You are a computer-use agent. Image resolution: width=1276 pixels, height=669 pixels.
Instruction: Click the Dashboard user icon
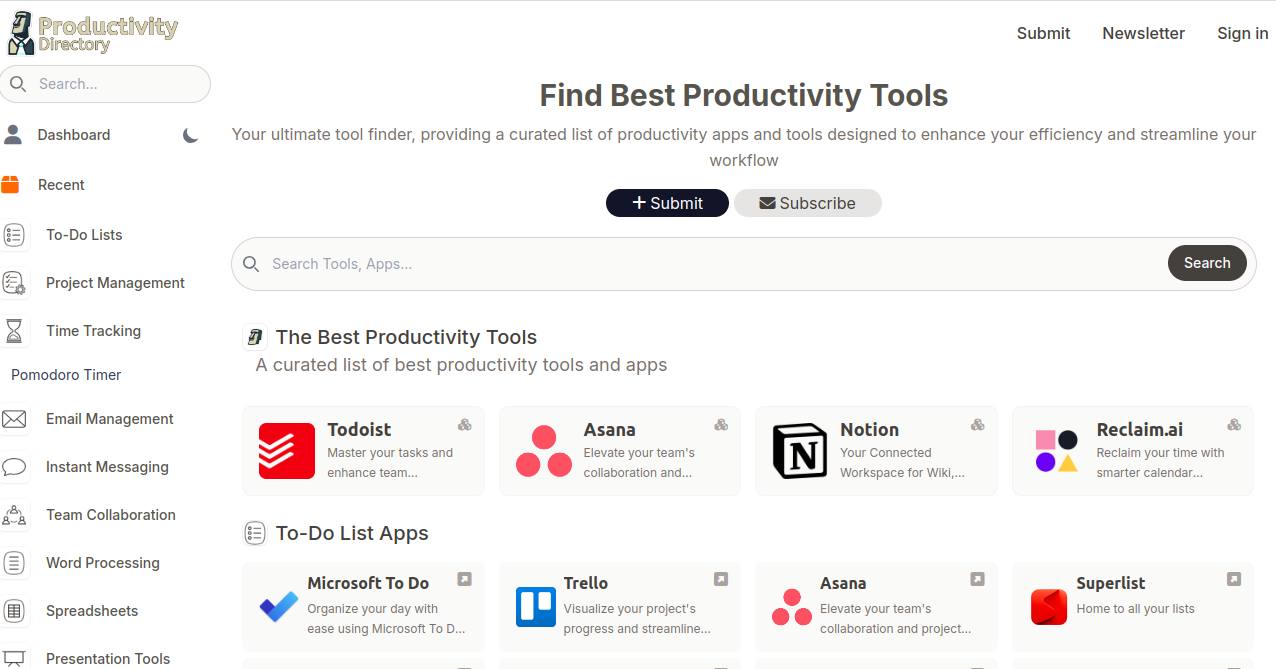[12, 135]
